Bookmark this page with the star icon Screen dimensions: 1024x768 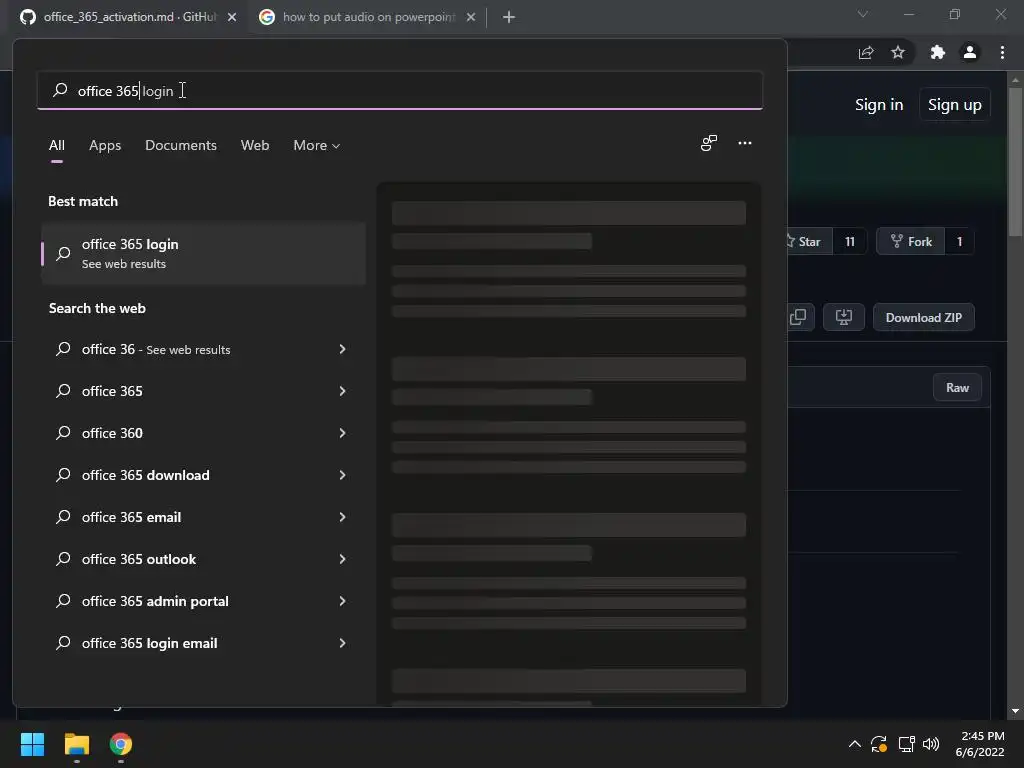(898, 52)
